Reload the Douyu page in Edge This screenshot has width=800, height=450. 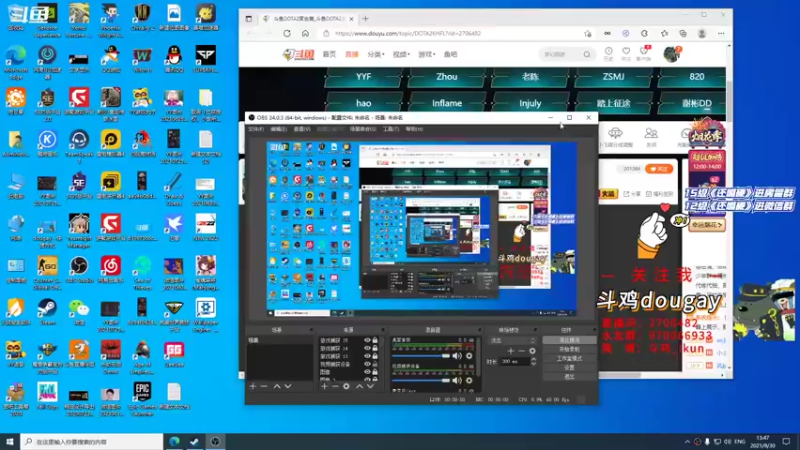pos(287,34)
